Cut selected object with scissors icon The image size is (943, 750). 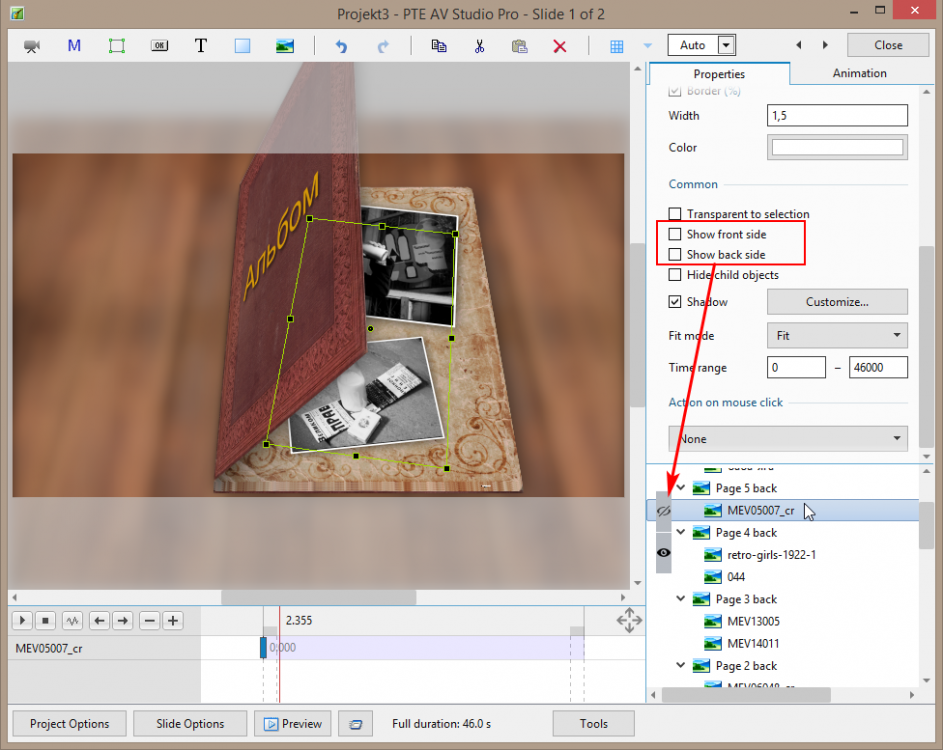(480, 46)
